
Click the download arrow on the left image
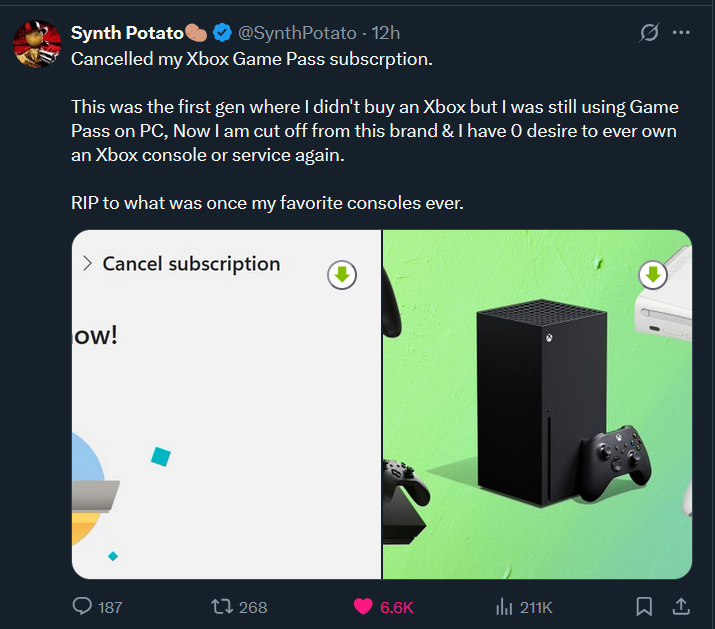pyautogui.click(x=342, y=275)
